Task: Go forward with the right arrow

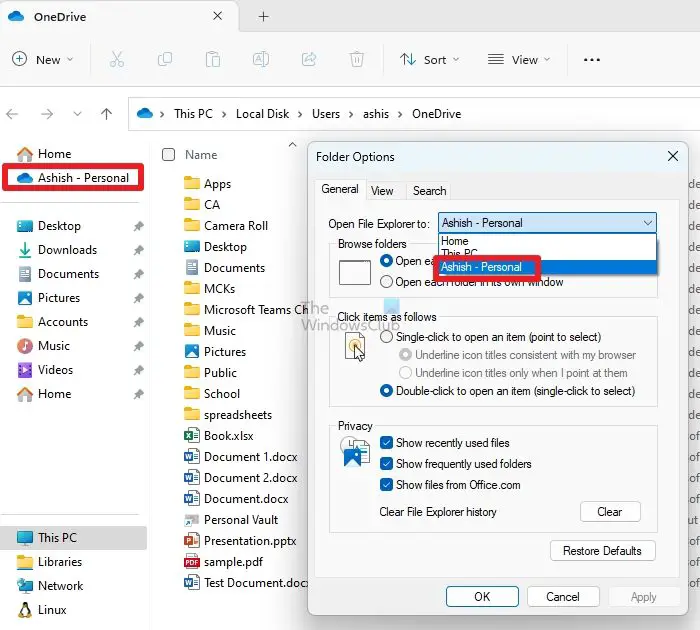Action: 46,114
